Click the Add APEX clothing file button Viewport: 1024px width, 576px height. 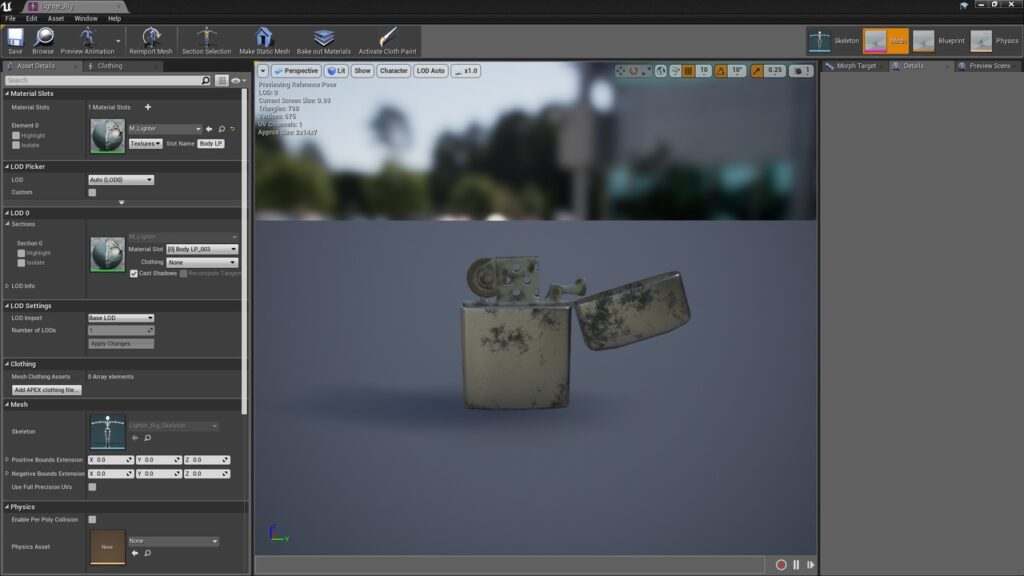46,390
